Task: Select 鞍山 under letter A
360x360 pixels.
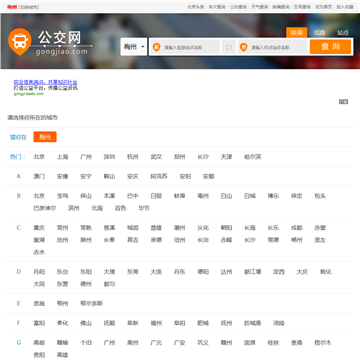Action: tap(109, 176)
